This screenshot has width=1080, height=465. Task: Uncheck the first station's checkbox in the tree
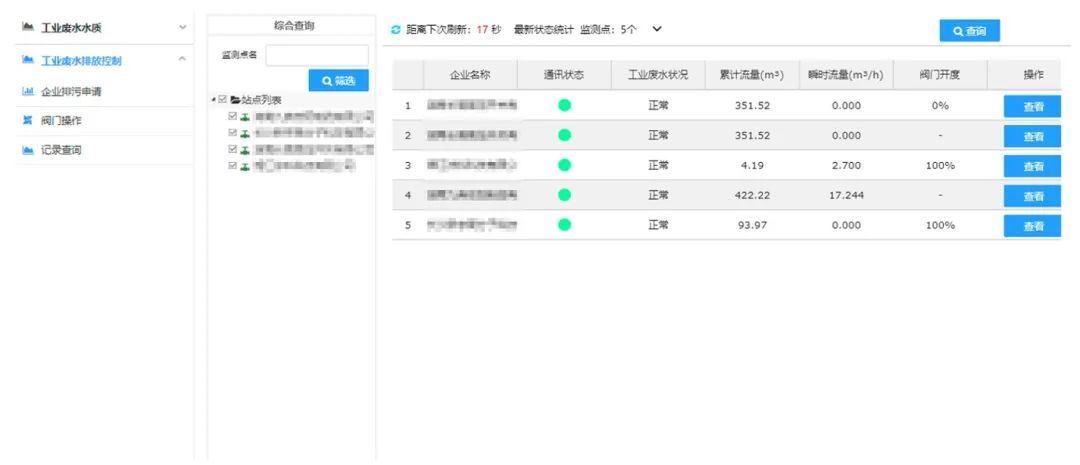click(x=233, y=117)
